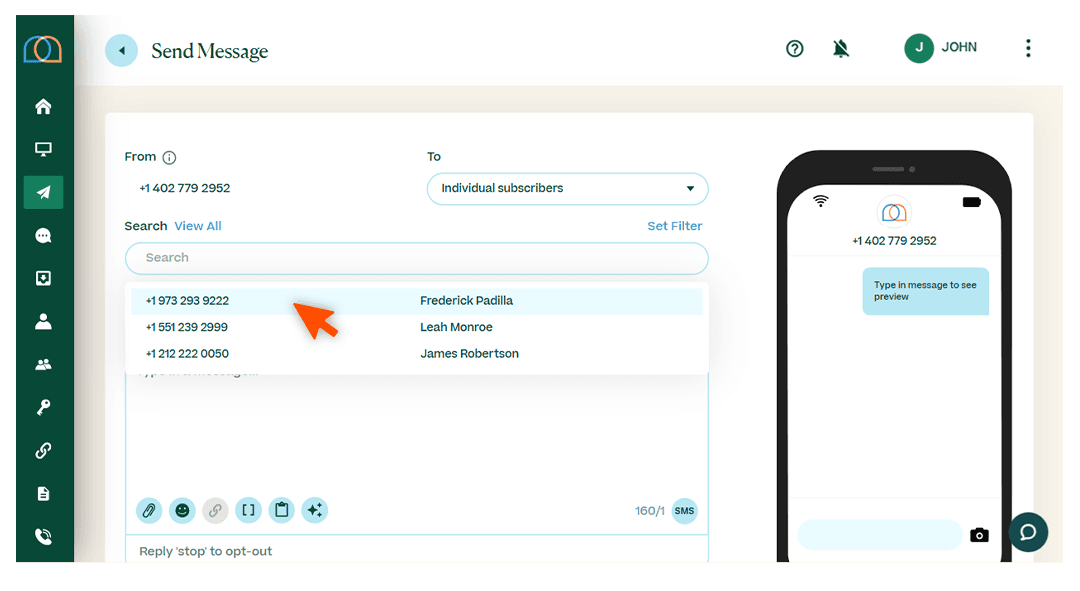Open templates with the clipboard icon
Screen dimensions: 1080x591
[x=282, y=510]
